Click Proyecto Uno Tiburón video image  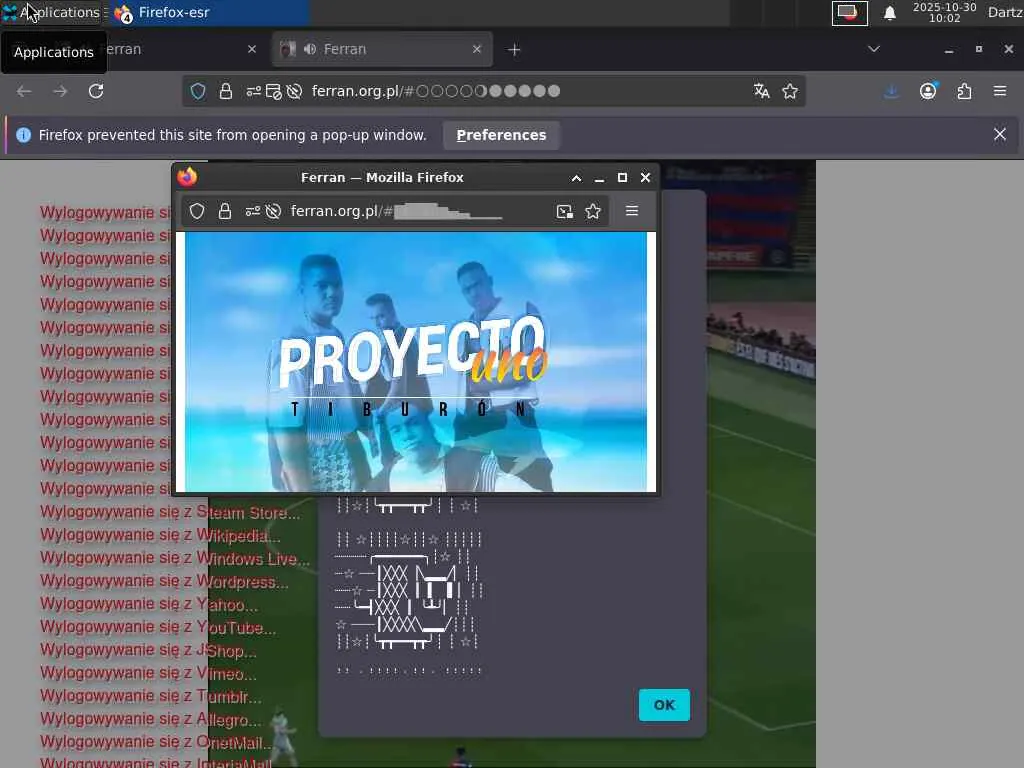[415, 362]
